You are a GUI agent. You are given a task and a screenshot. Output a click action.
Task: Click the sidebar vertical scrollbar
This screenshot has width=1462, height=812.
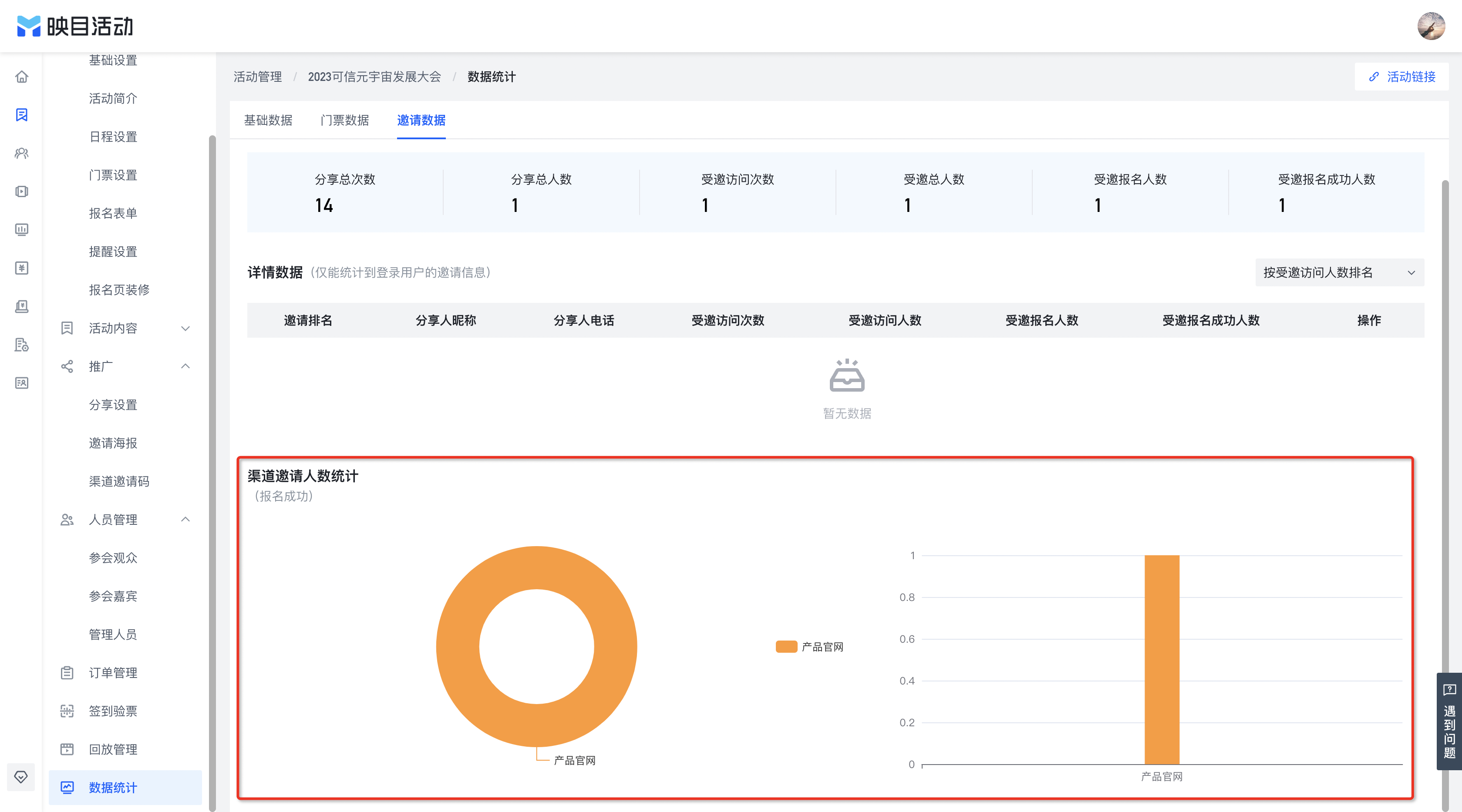[x=212, y=474]
